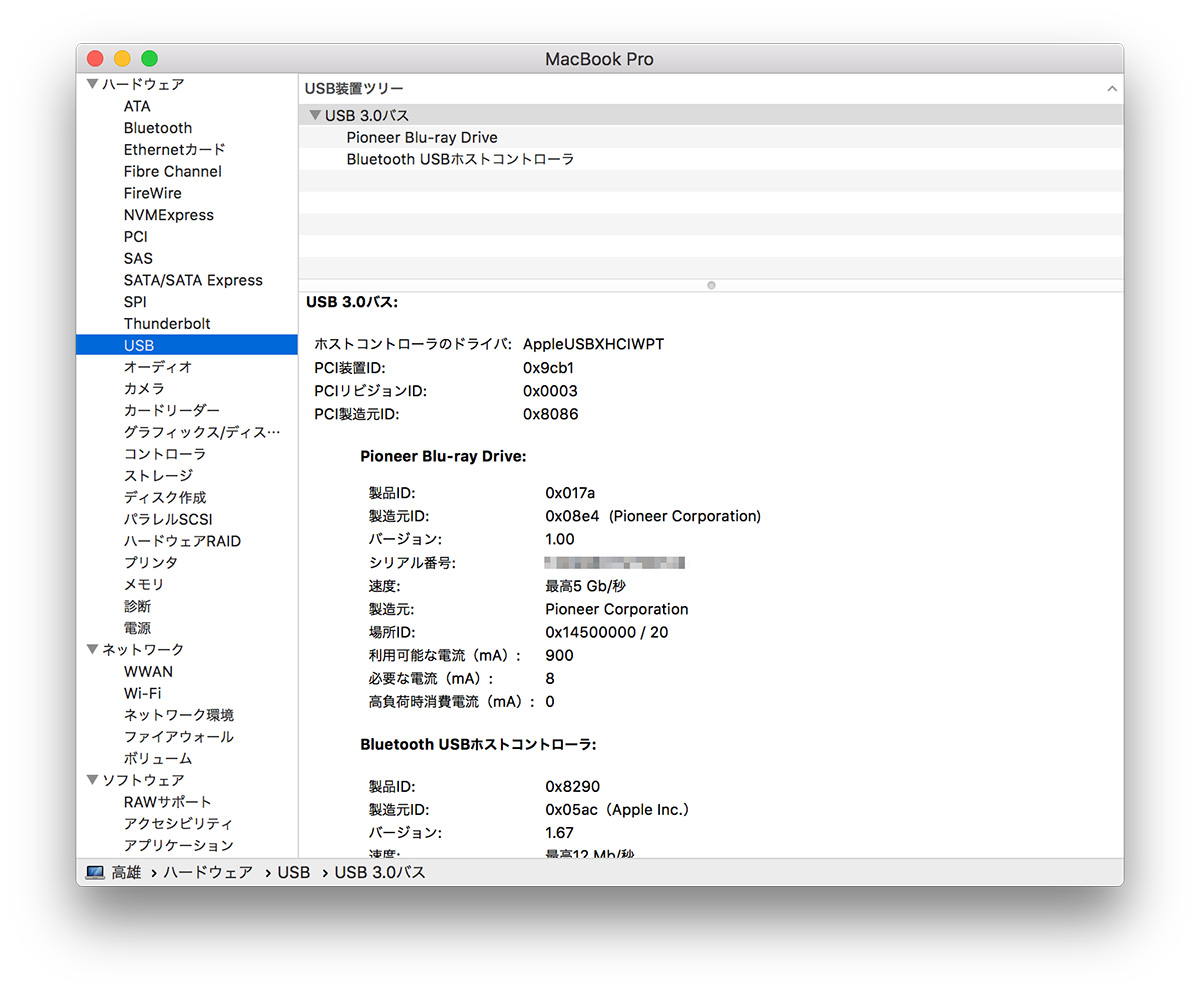
Task: Click USB 3.0バス in the path bar
Action: coord(380,873)
